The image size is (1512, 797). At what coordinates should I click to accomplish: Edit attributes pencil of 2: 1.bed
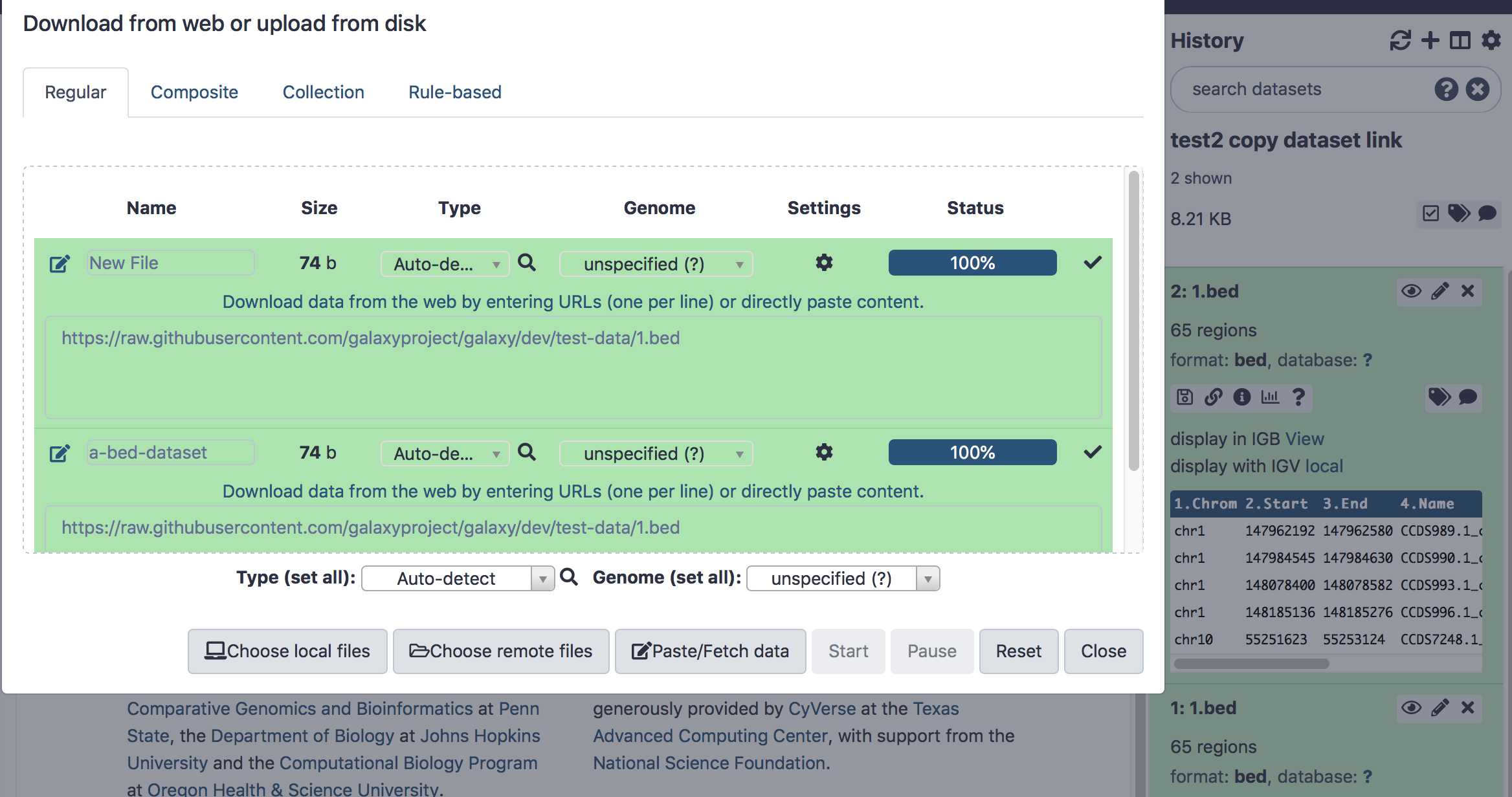click(1440, 291)
